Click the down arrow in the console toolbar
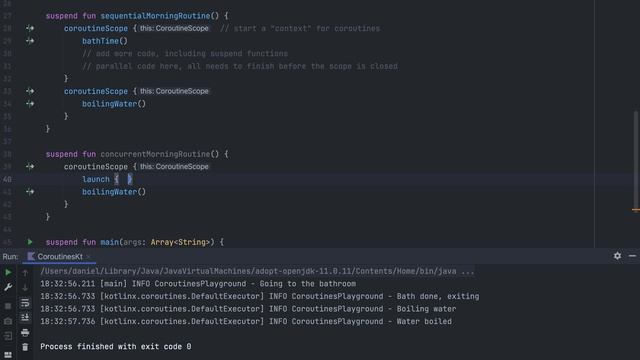640x360 pixels. (x=25, y=287)
